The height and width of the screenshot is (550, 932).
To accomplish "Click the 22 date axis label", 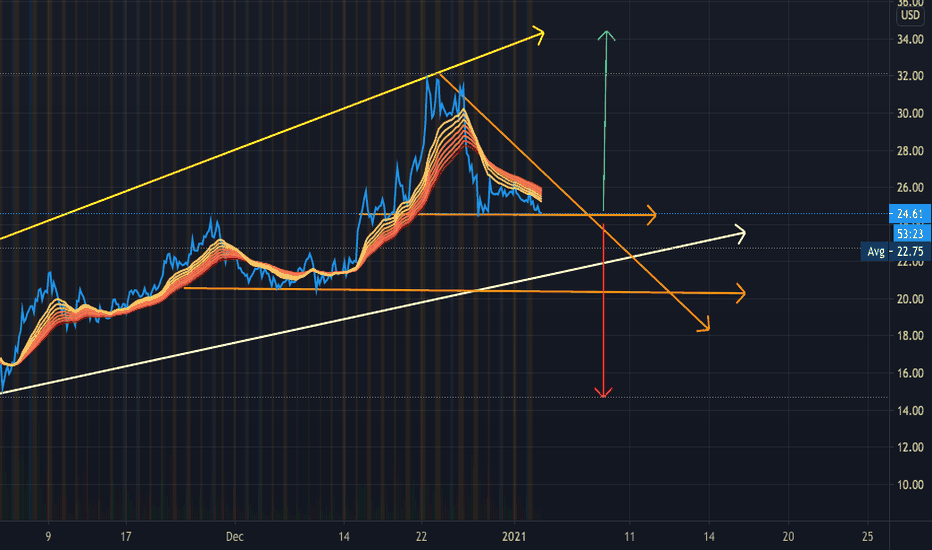I will tap(421, 537).
